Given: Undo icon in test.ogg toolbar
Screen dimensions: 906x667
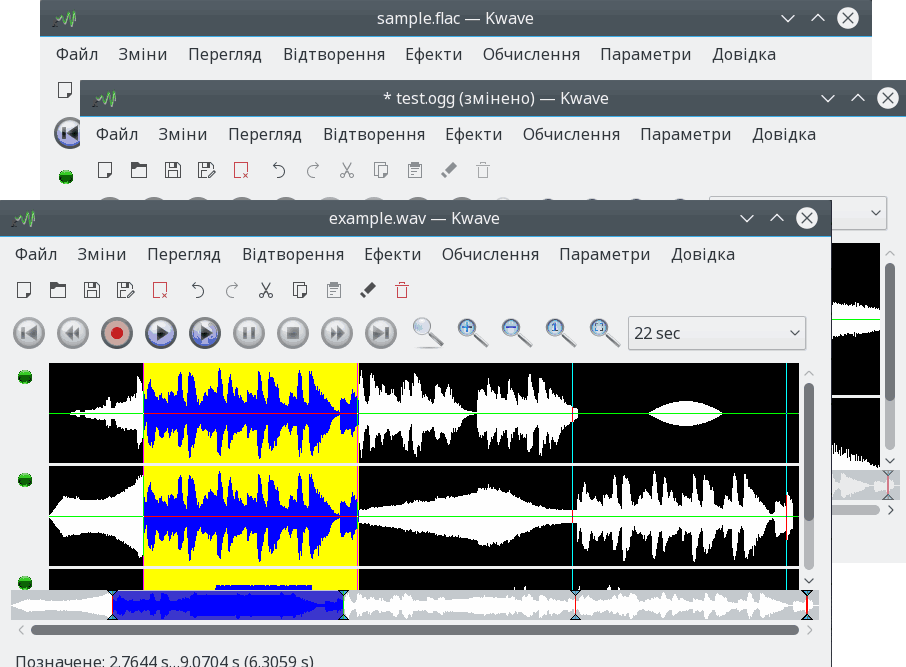Looking at the screenshot, I should (x=279, y=170).
